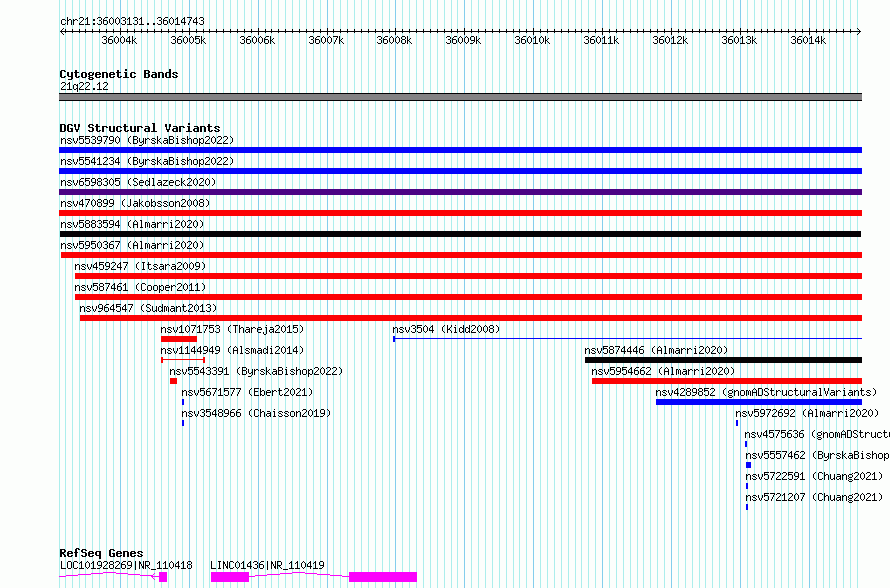890x588 pixels.
Task: Open gene LINC01436|NR_110419 label
Action: (267, 565)
